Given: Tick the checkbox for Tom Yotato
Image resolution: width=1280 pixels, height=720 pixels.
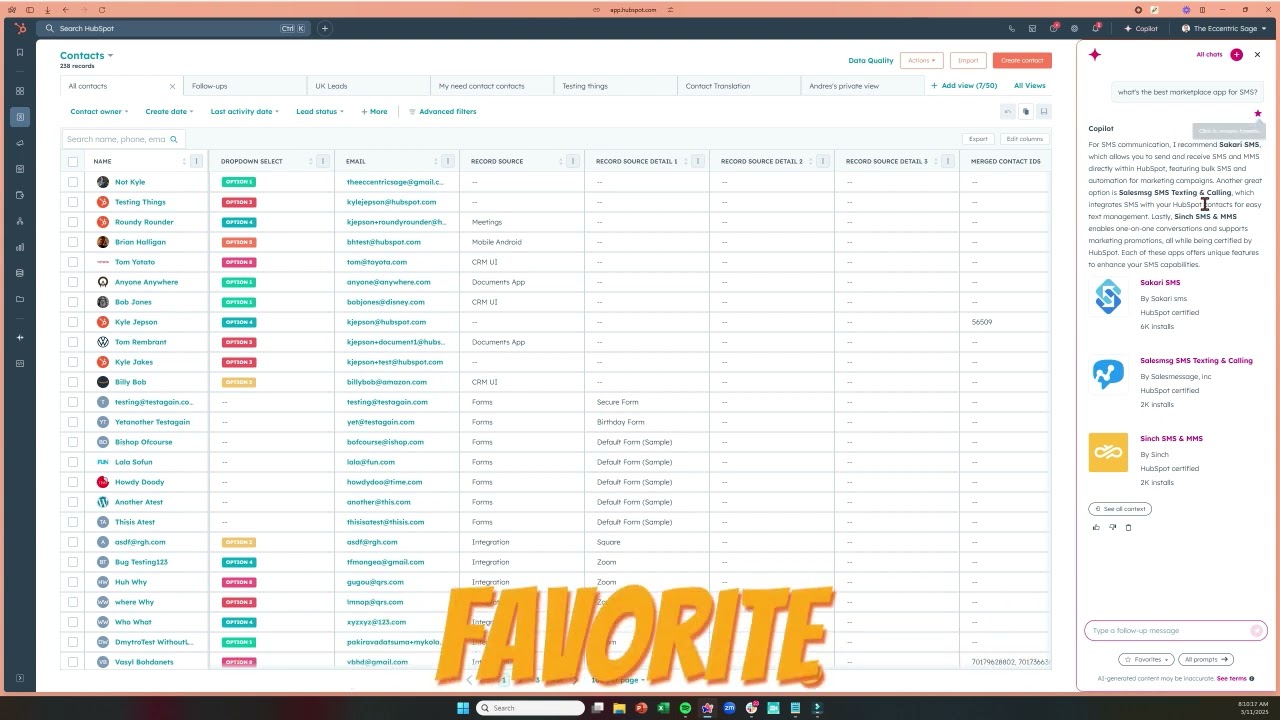Looking at the screenshot, I should click(x=73, y=262).
